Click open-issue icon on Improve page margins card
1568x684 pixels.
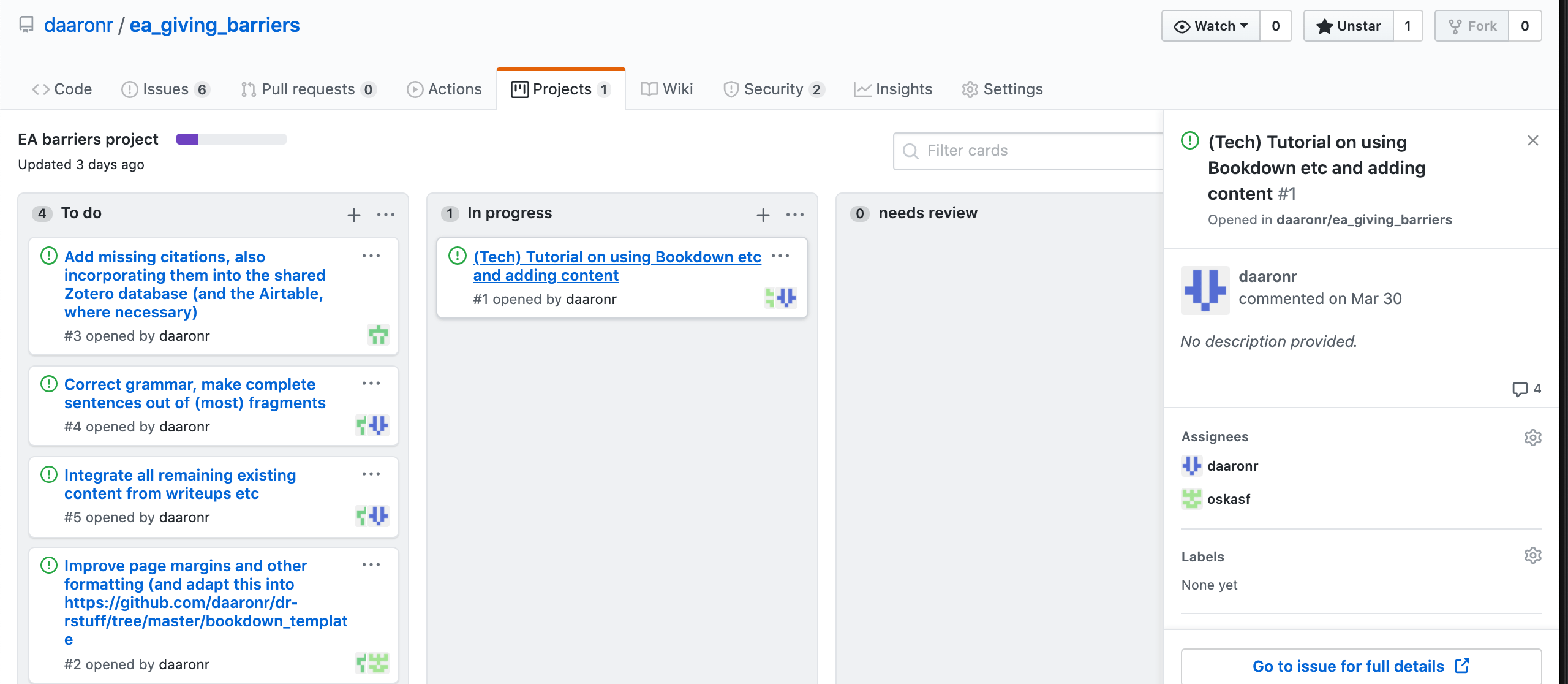(x=49, y=565)
